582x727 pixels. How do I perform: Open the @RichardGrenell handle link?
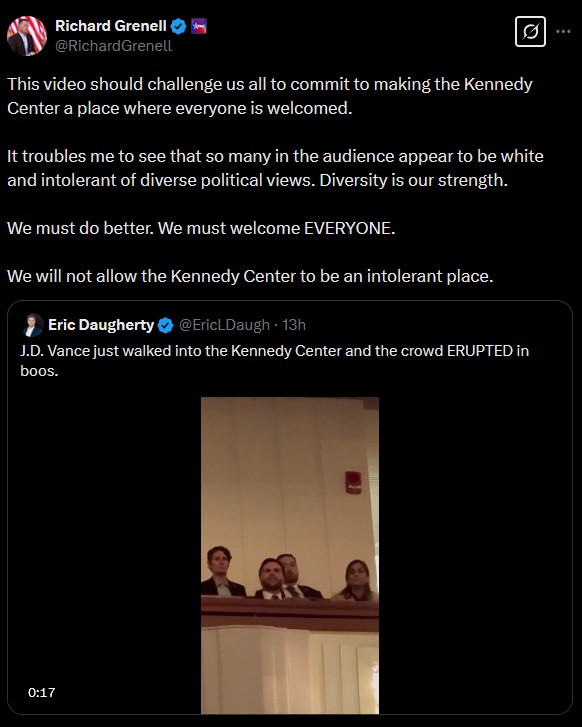114,46
